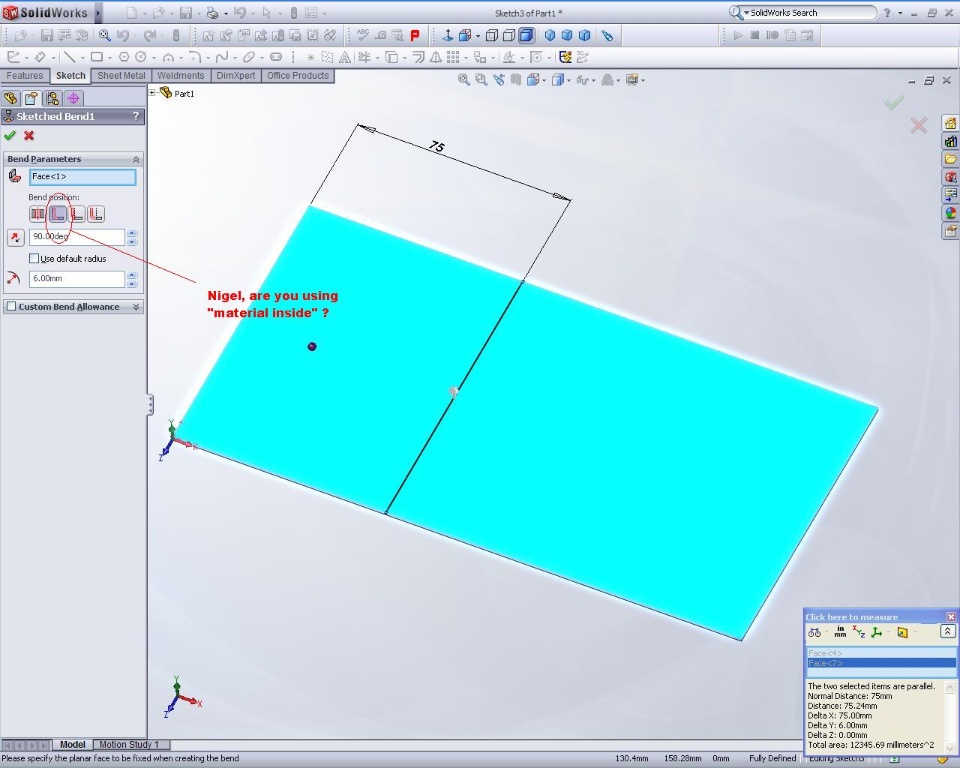This screenshot has width=960, height=768.
Task: Confirm Sketched Bend with green checkmark
Action: pos(9,135)
